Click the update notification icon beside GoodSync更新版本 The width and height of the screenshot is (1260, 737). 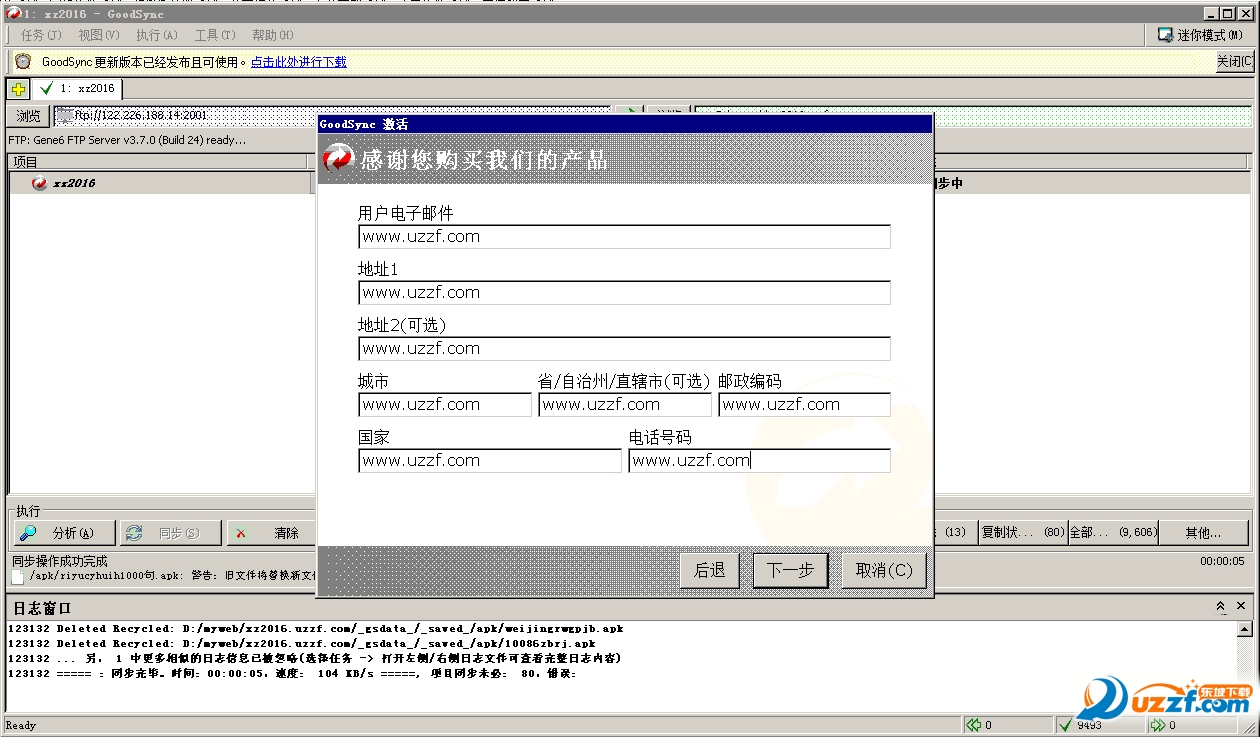(x=23, y=62)
